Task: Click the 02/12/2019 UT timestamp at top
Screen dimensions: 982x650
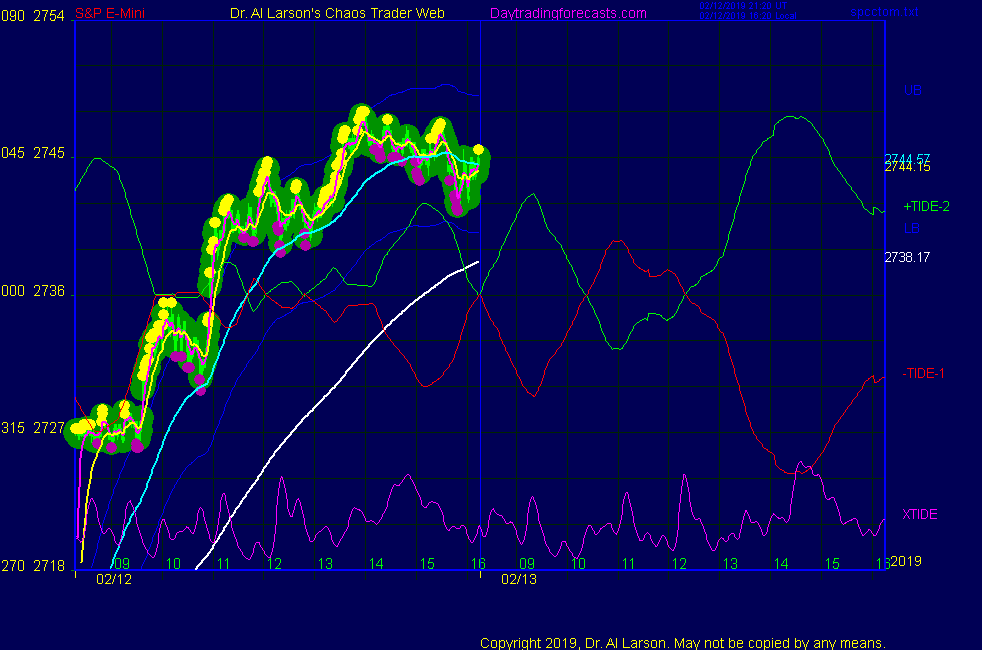Action: point(743,6)
